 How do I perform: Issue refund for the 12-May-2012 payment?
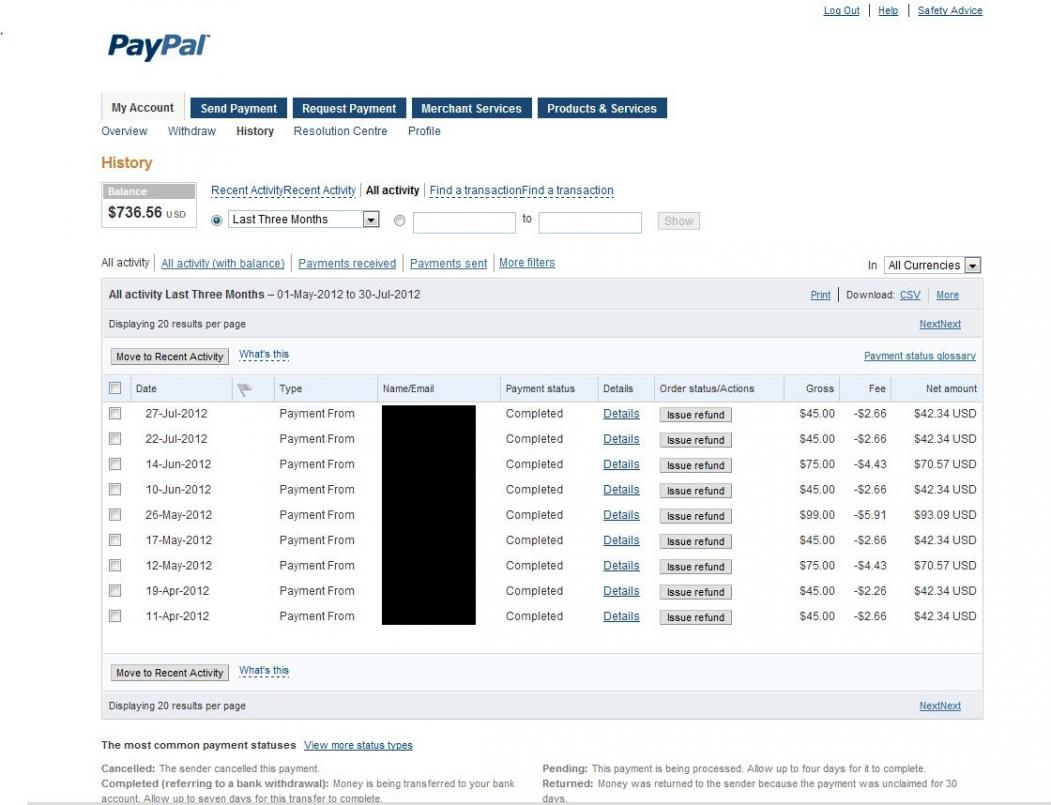click(696, 566)
